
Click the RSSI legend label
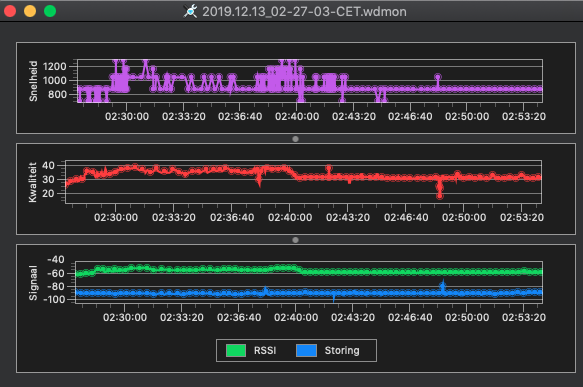point(265,350)
